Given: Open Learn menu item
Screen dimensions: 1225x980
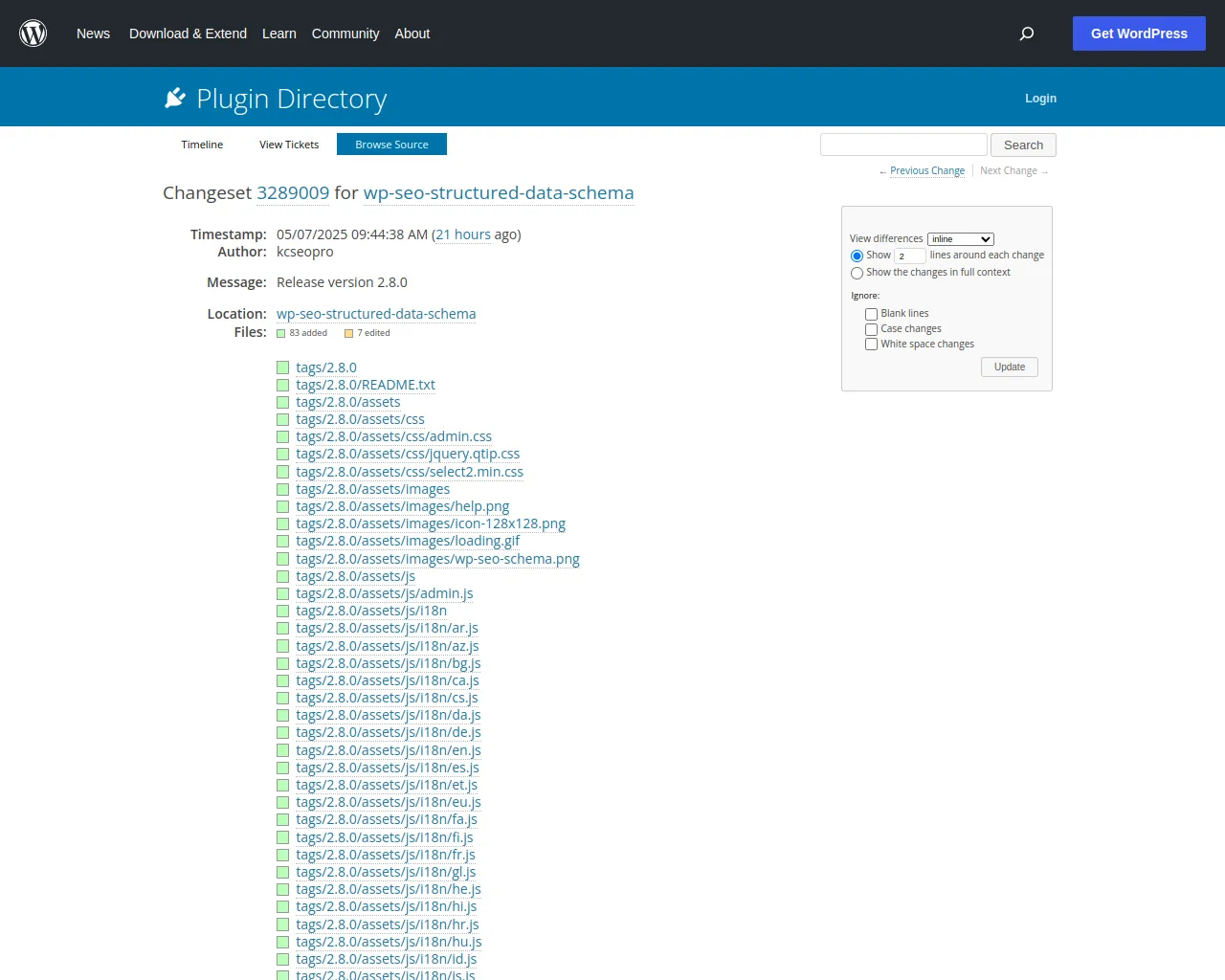Looking at the screenshot, I should [279, 33].
